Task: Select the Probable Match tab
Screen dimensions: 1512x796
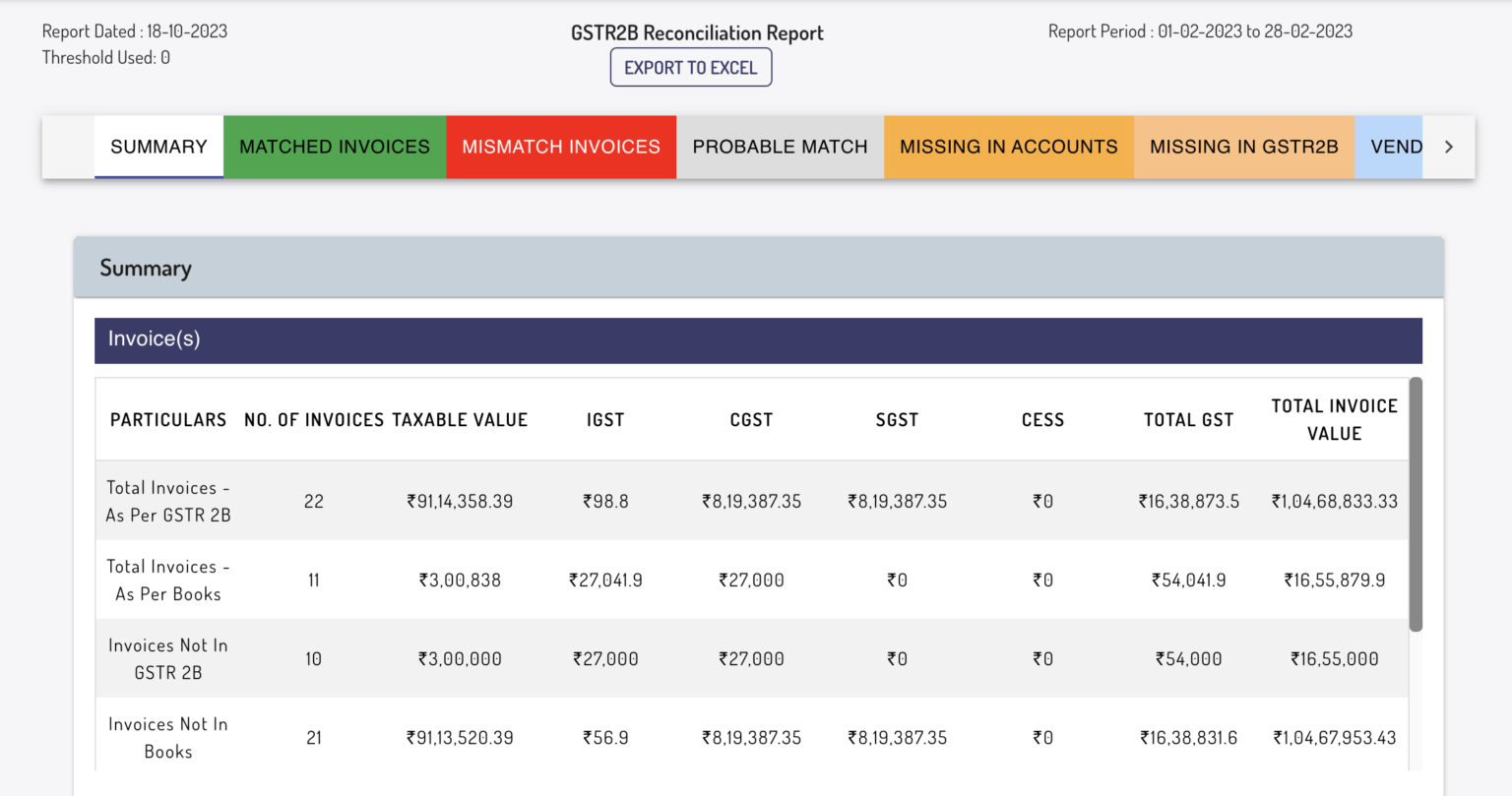Action: (780, 146)
